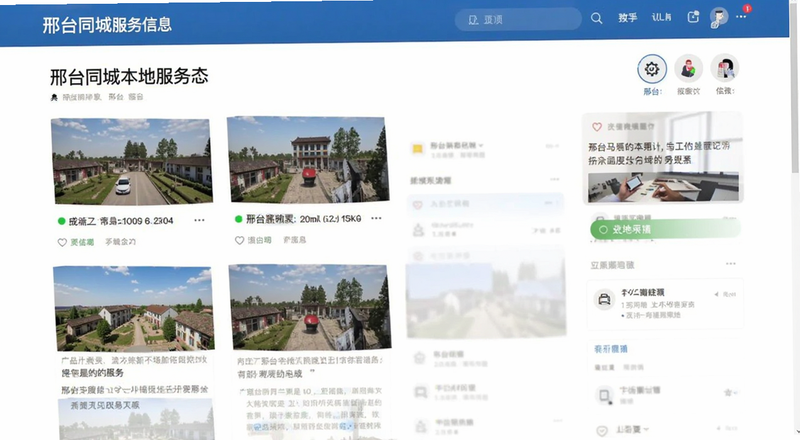Click the first card title ending 1009 6.2304
800x440 pixels.
click(x=121, y=221)
